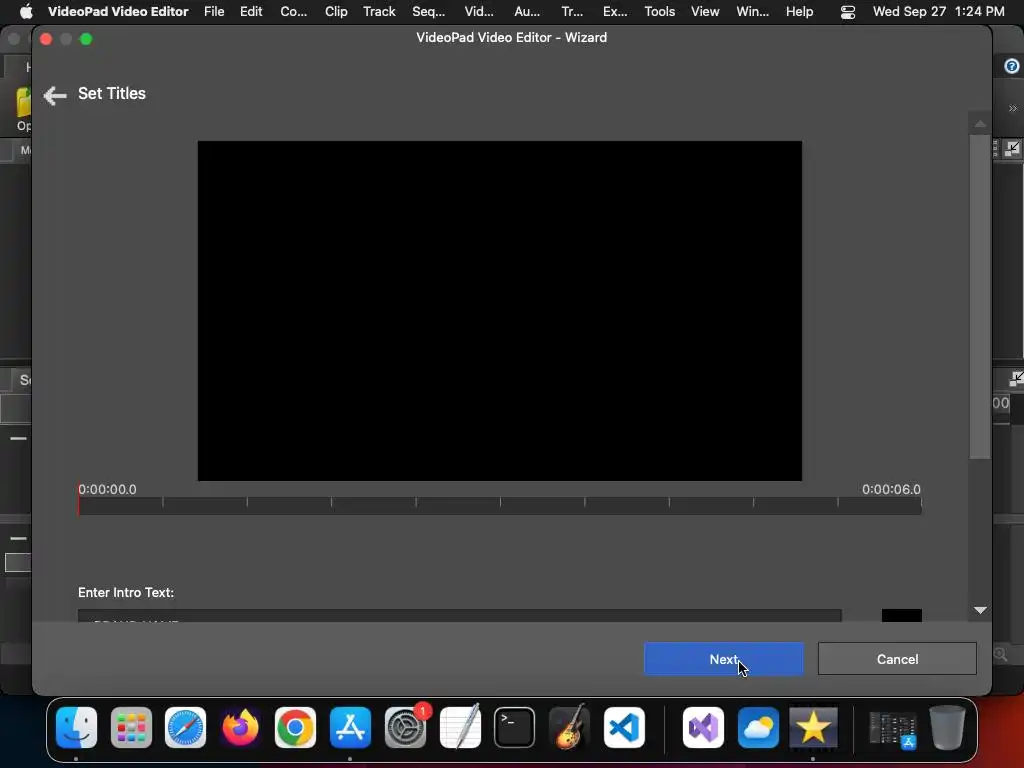Screen dimensions: 1024x768
Task: Open Visual Studio from the dock
Action: pyautogui.click(x=703, y=727)
